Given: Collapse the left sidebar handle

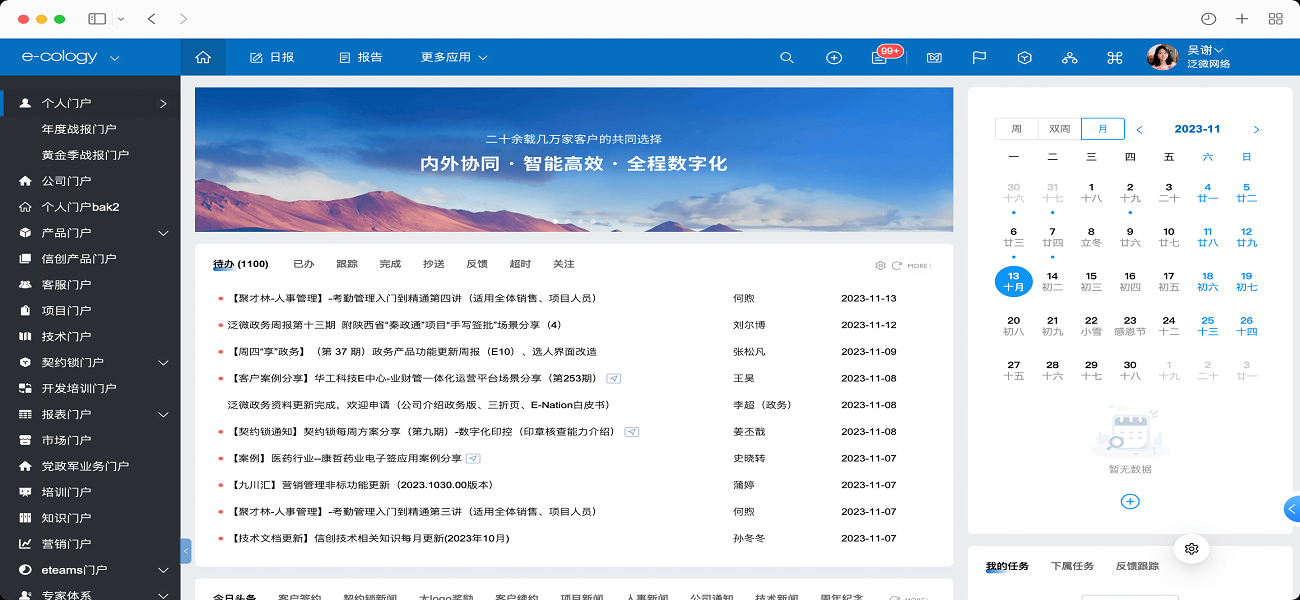Looking at the screenshot, I should [x=186, y=551].
